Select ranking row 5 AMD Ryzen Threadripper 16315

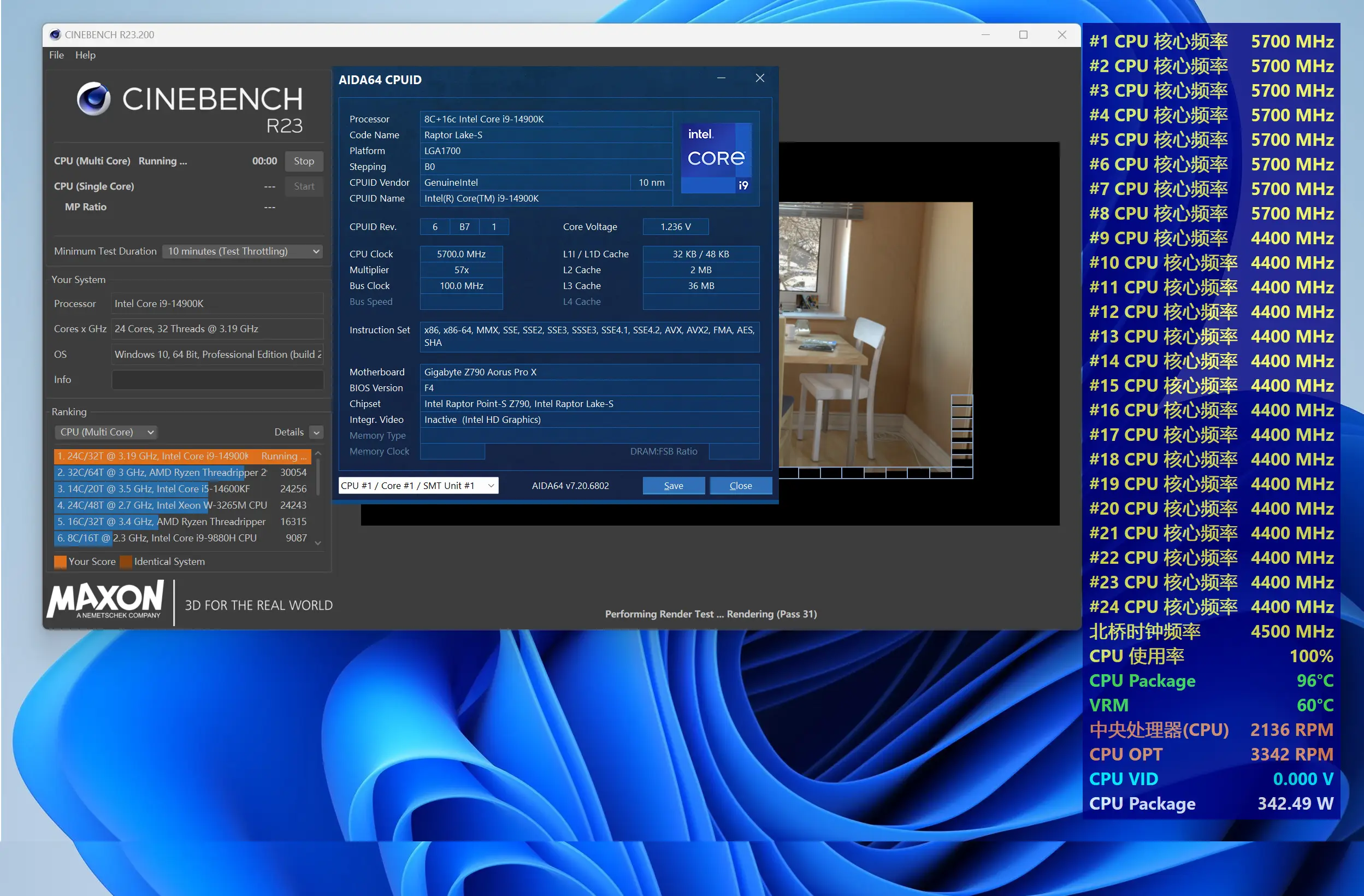pos(182,522)
